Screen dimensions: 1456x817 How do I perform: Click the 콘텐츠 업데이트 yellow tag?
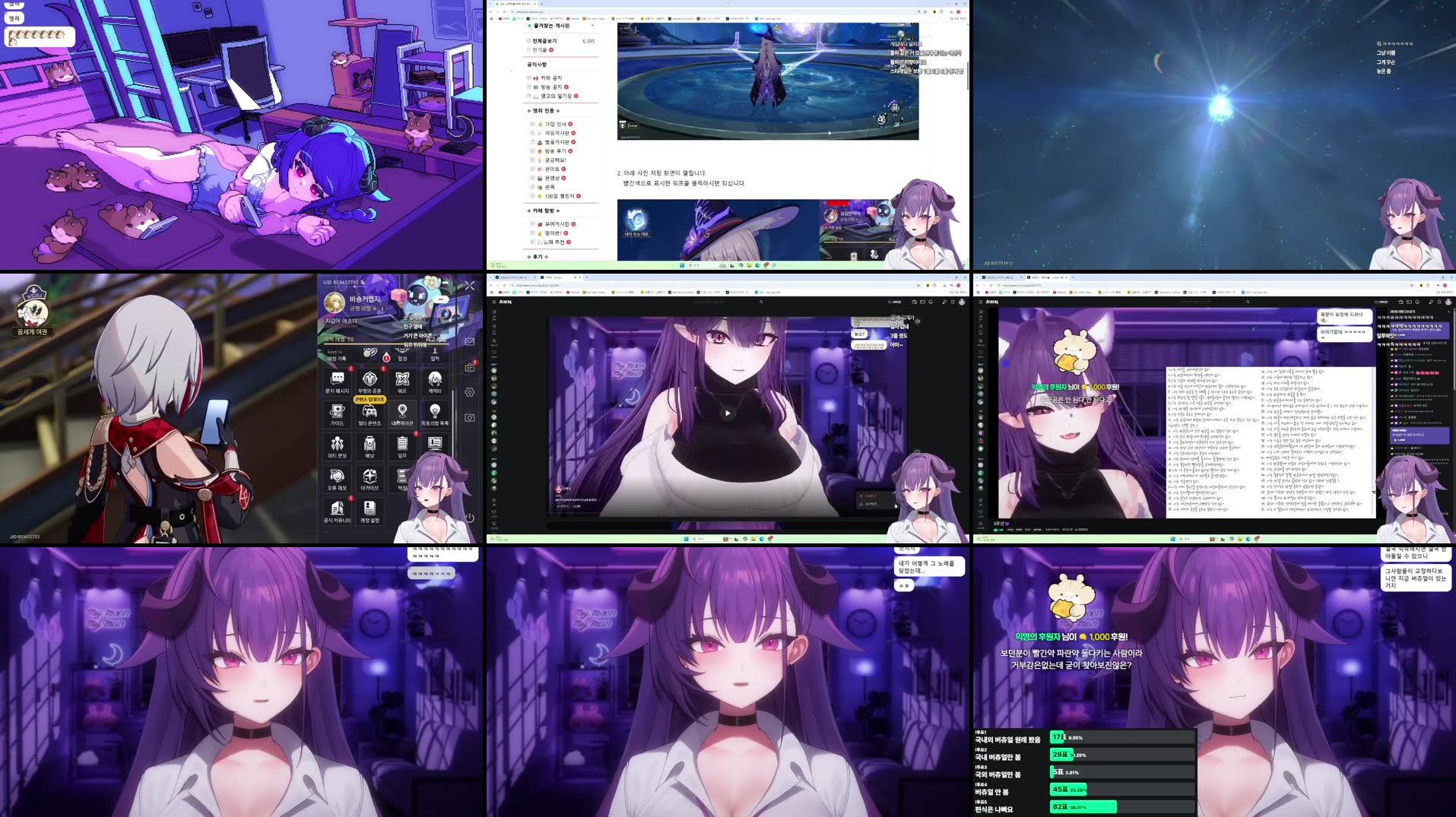click(x=370, y=399)
